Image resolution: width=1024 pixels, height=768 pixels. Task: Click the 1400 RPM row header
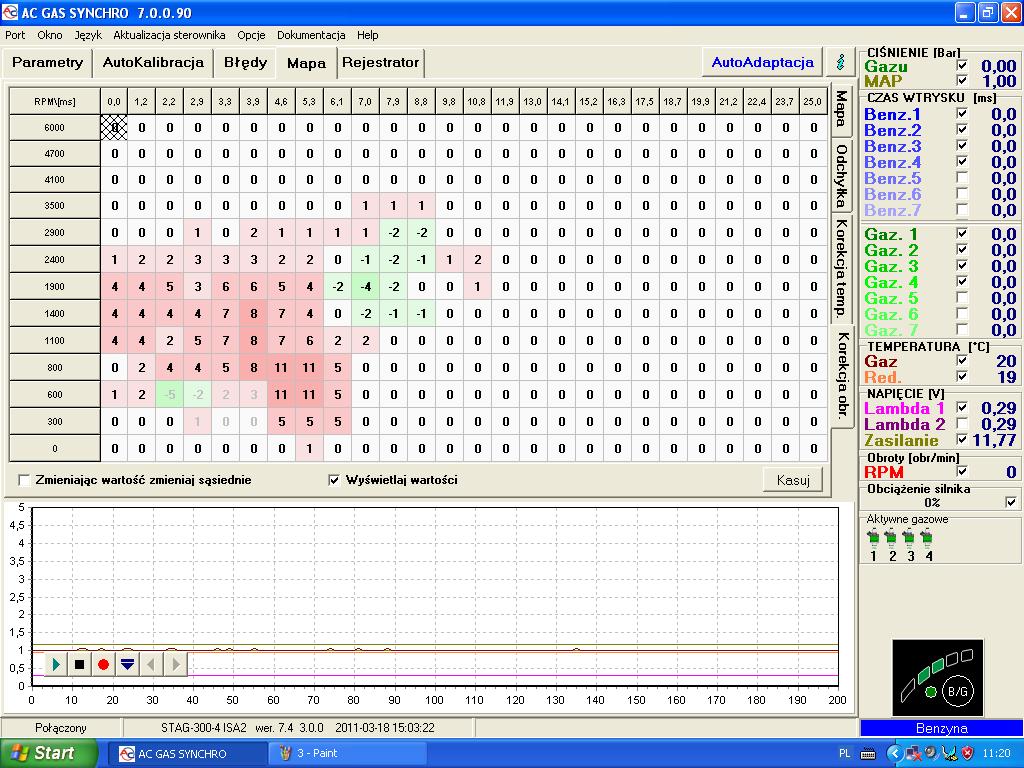(x=55, y=313)
